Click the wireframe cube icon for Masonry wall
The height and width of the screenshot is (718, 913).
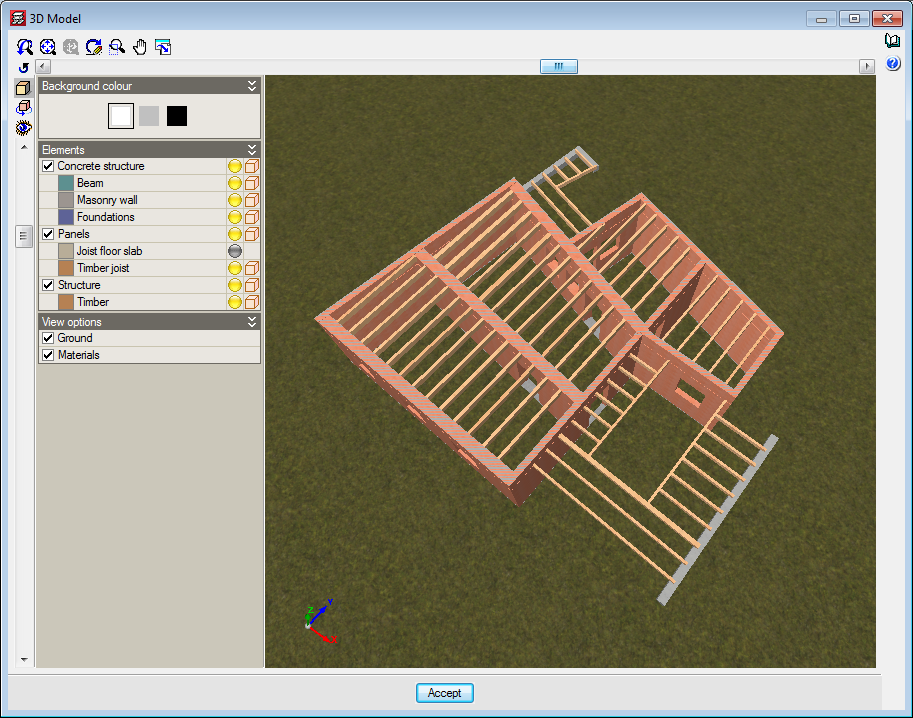tap(252, 200)
